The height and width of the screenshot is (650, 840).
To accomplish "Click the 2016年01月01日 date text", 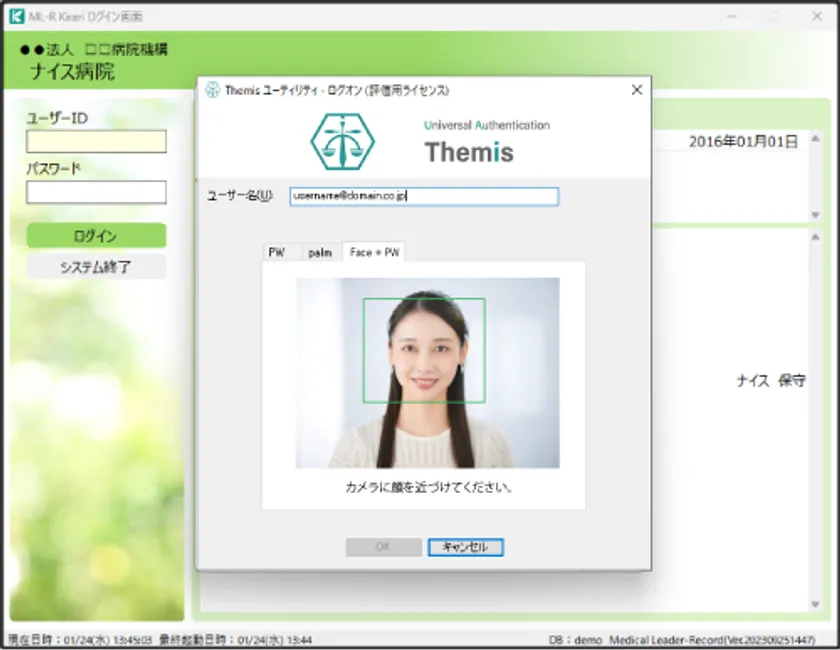I will [743, 142].
